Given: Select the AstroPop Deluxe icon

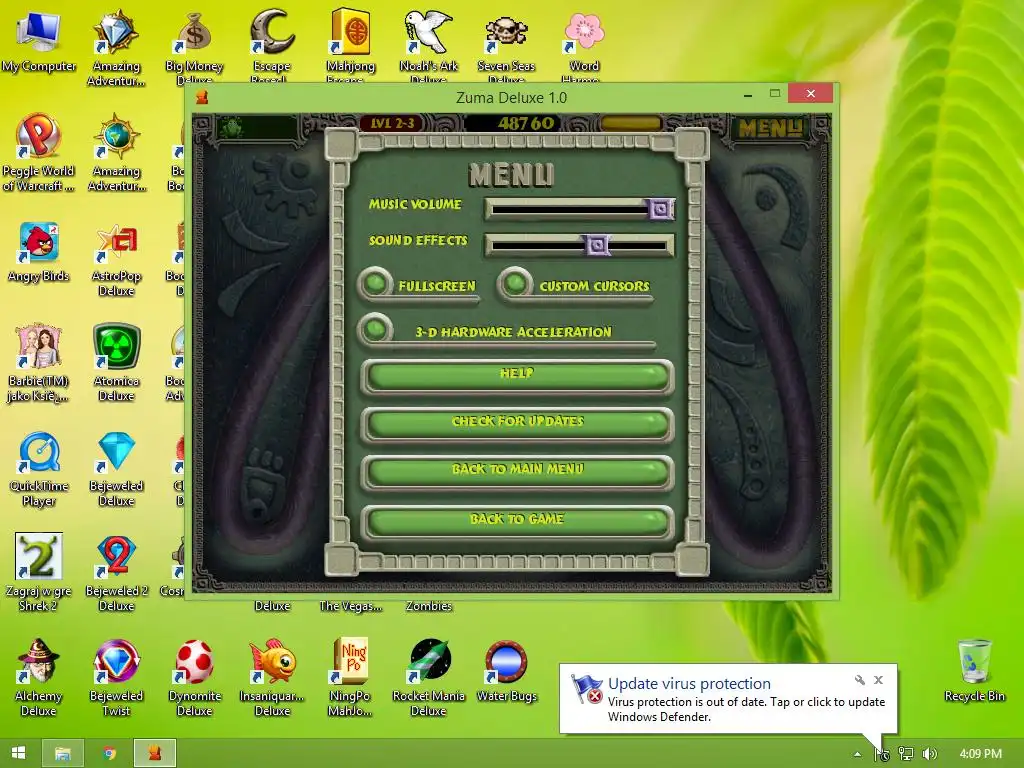Looking at the screenshot, I should 116,259.
